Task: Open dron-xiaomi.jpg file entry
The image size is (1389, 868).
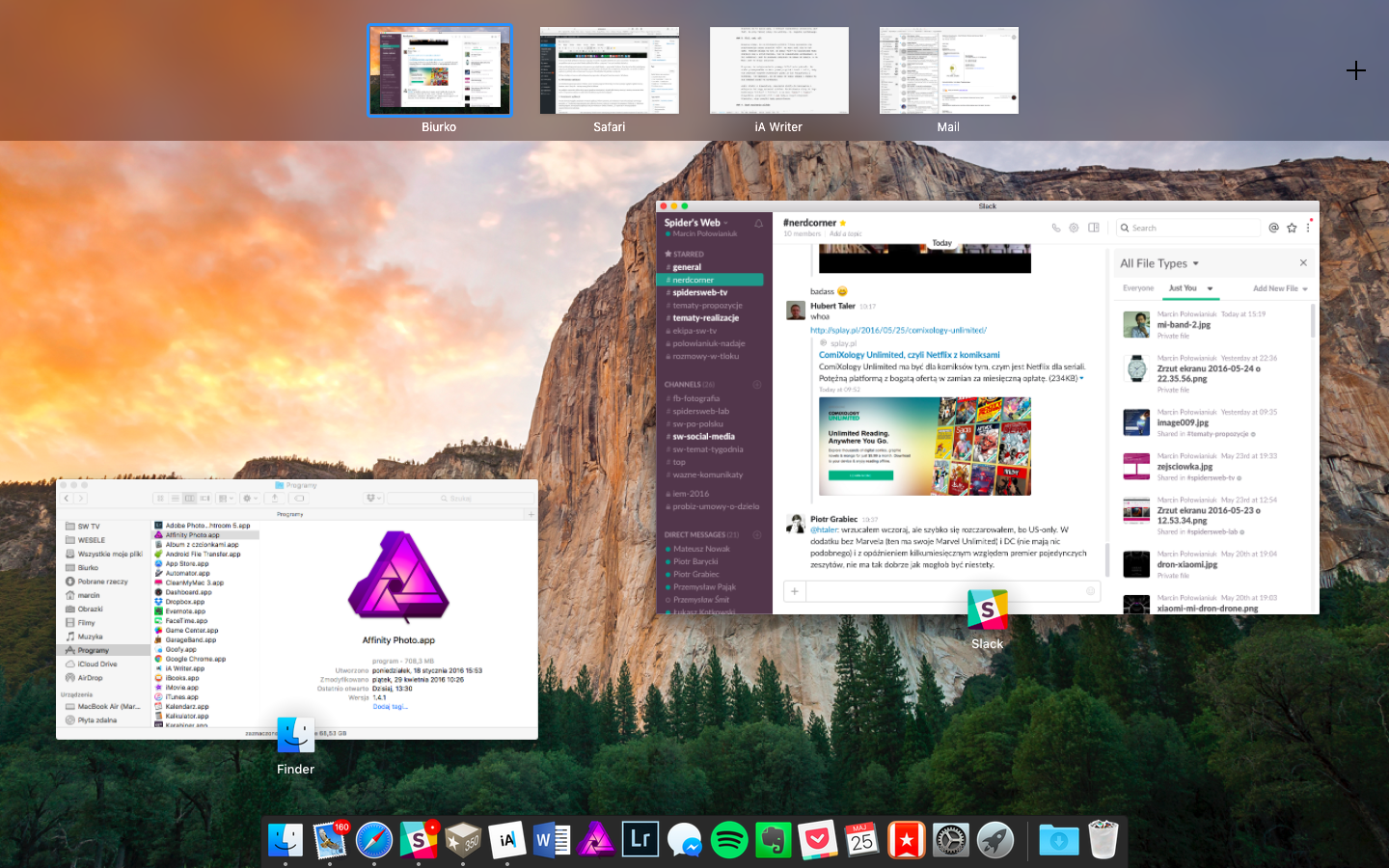Action: click(1215, 564)
